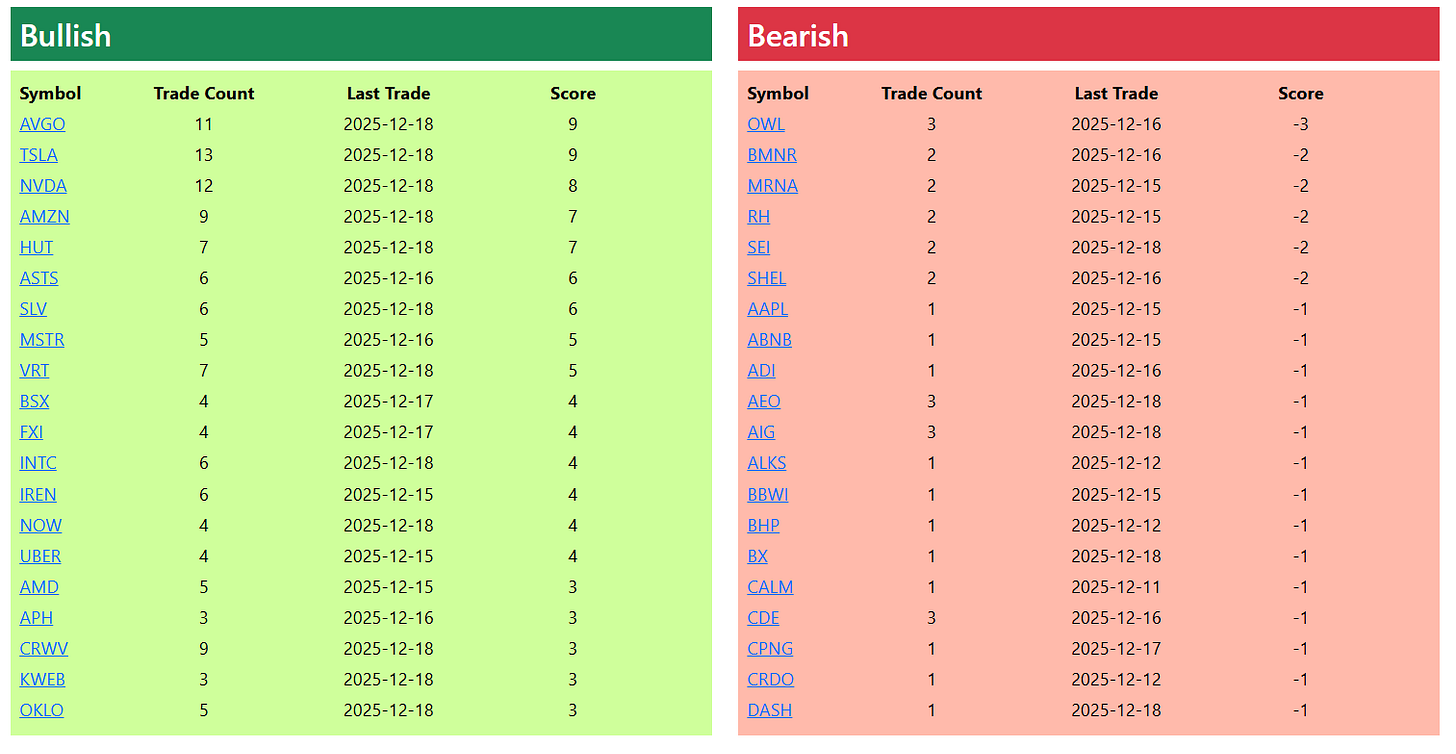Screen dimensions: 1456x754
Task: Open the ASTS symbol link
Action: [x=39, y=279]
